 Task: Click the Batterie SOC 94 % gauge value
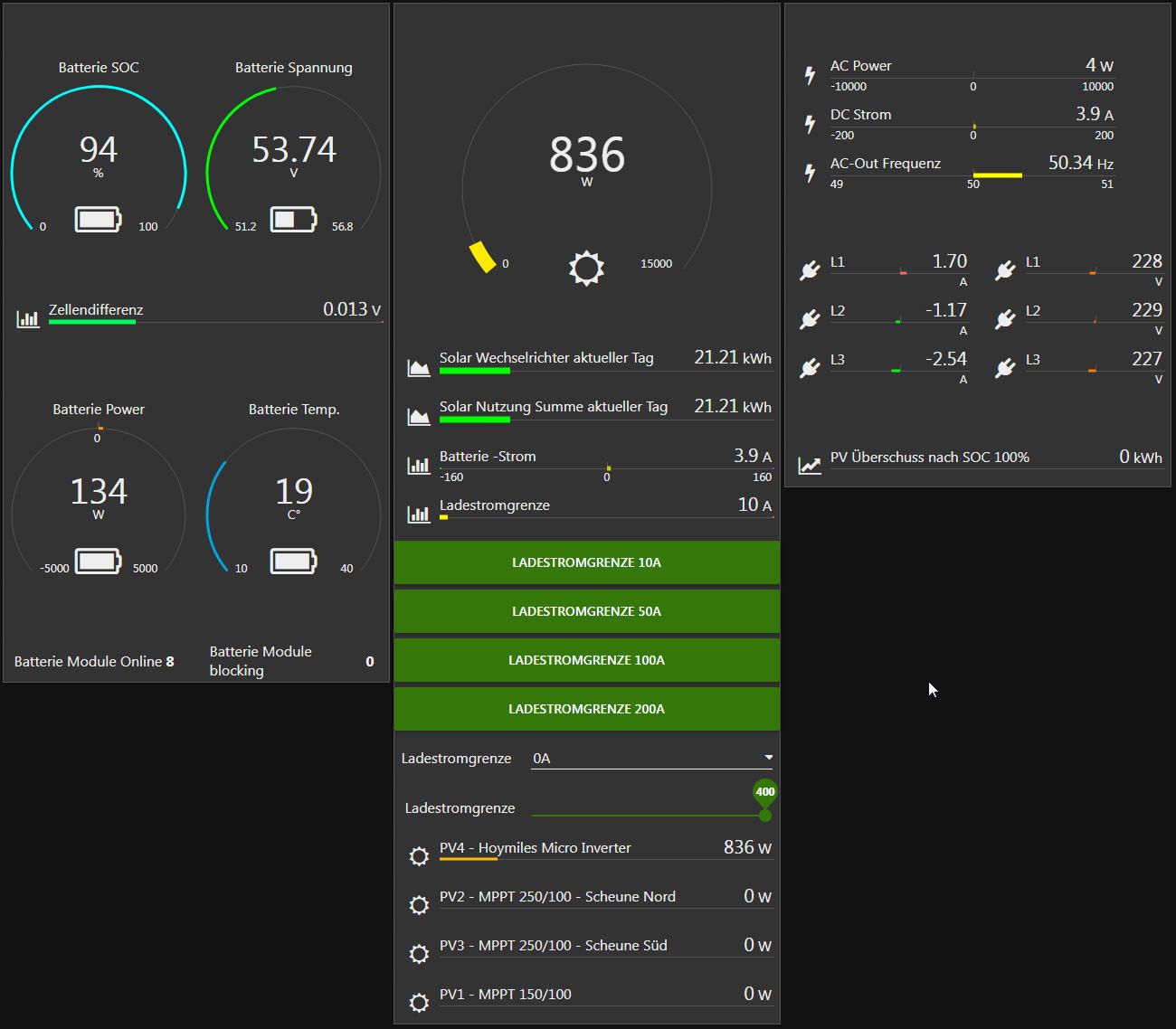pyautogui.click(x=98, y=149)
